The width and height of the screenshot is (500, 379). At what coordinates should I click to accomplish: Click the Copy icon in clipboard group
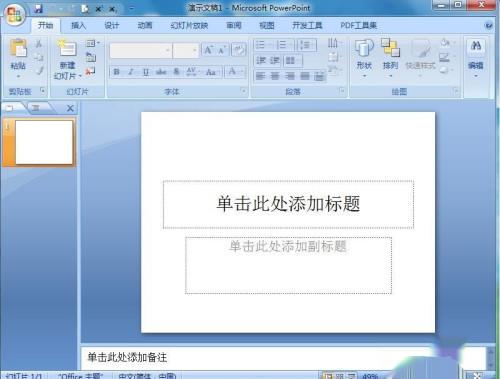tap(39, 57)
